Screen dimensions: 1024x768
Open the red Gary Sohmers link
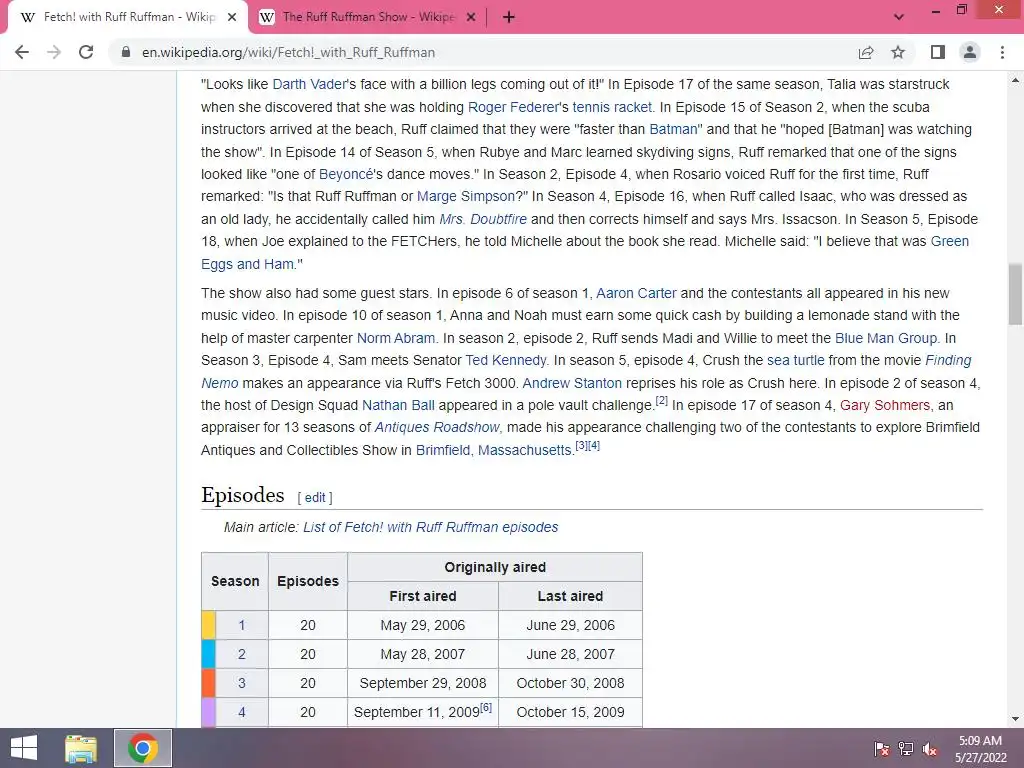pyautogui.click(x=885, y=406)
